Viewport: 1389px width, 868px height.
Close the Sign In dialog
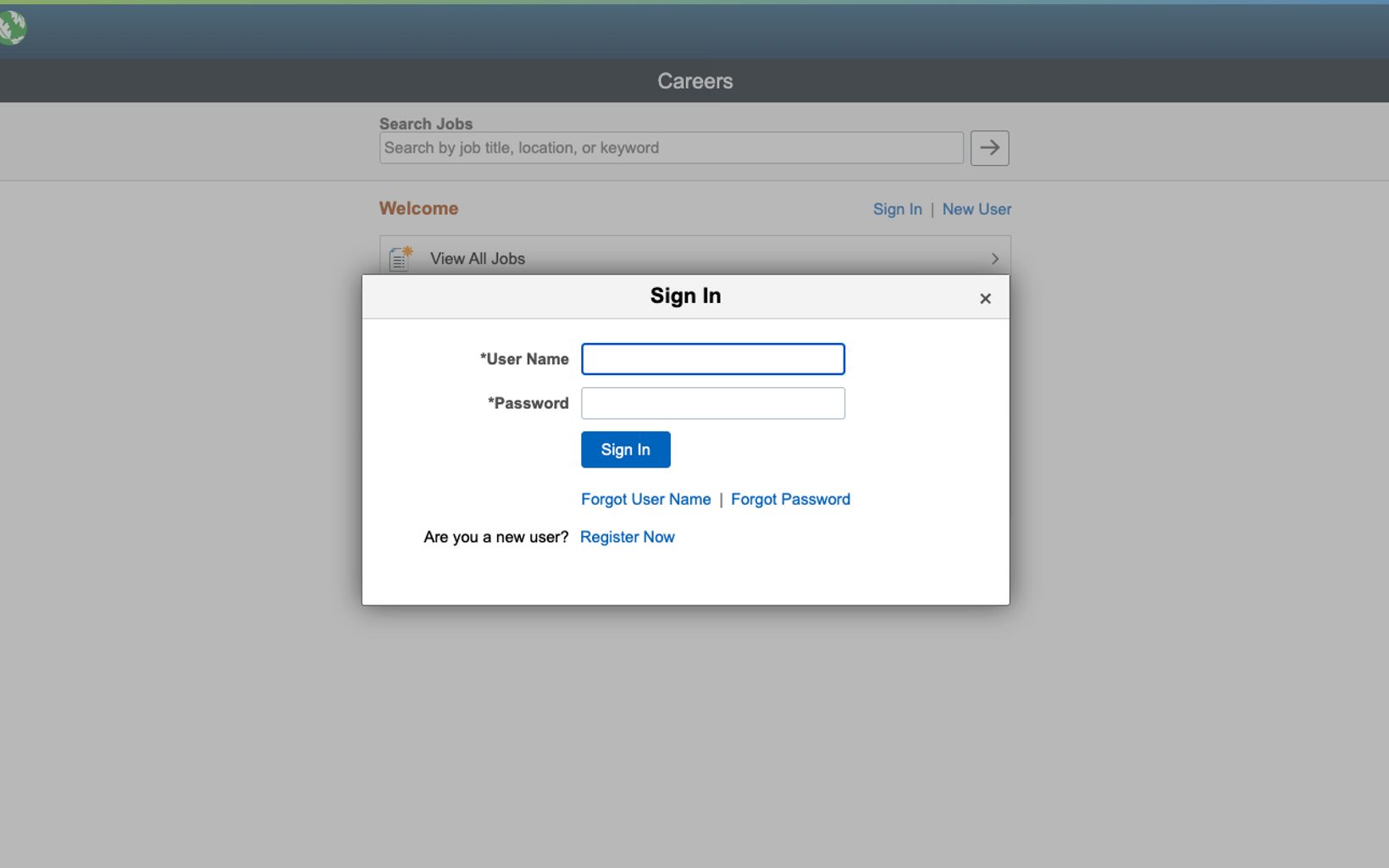point(985,298)
